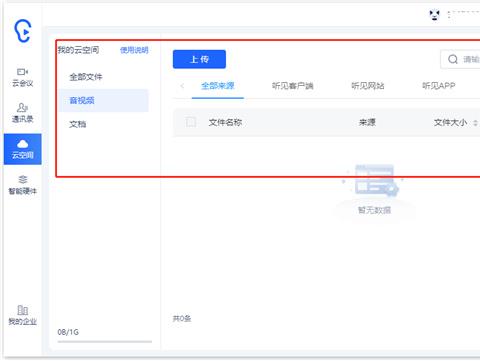Click the search input field

460,59
